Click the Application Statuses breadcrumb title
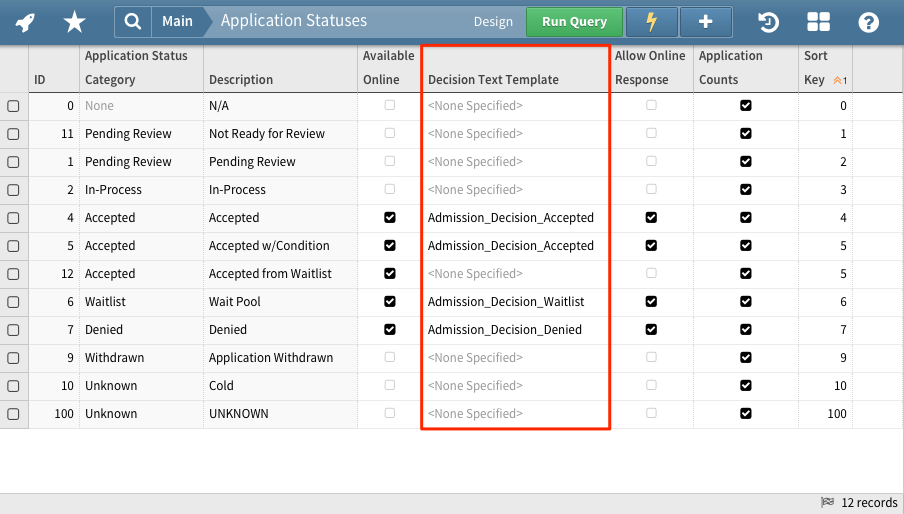 (x=293, y=21)
